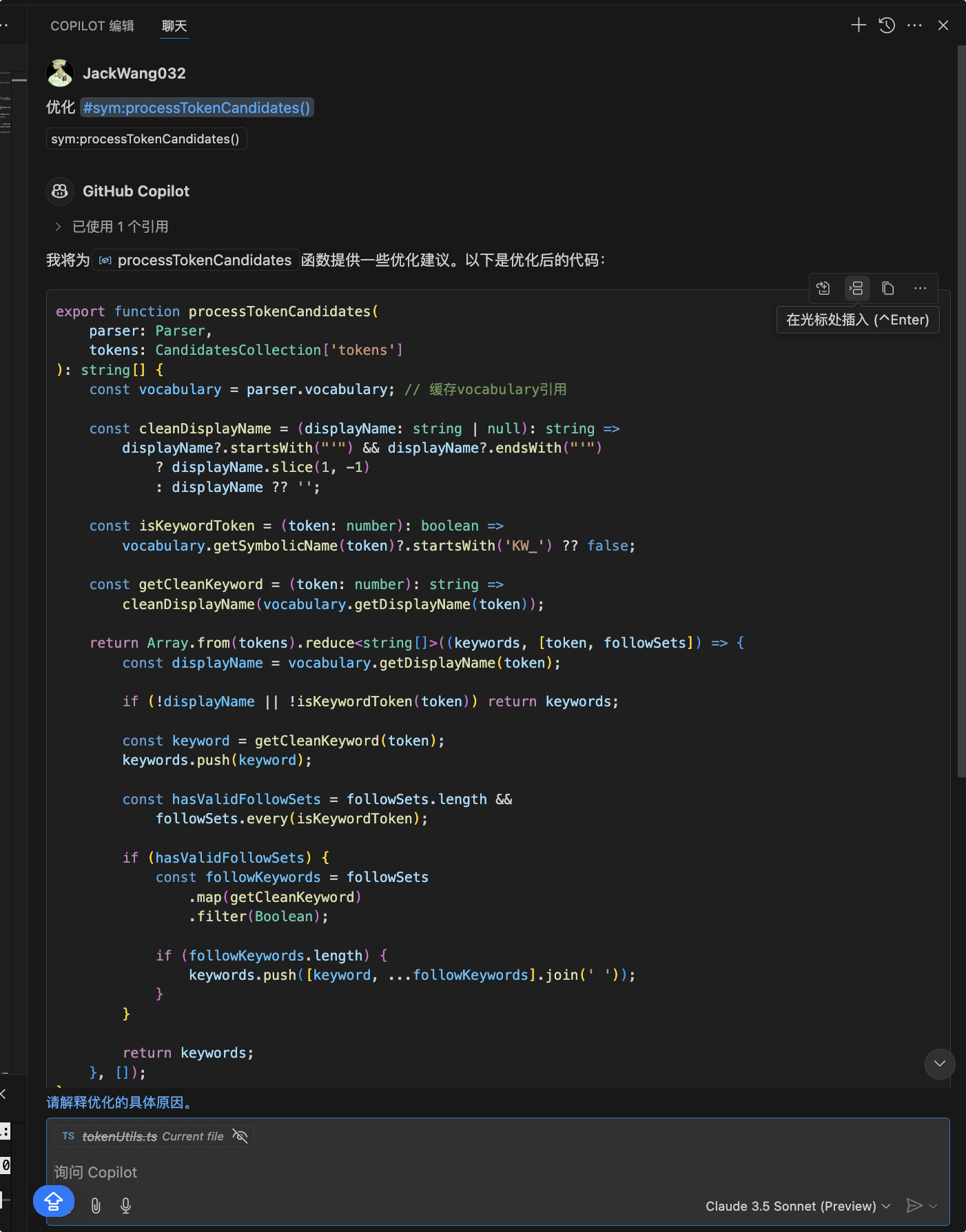Copy the code block with the copy icon

(x=888, y=288)
